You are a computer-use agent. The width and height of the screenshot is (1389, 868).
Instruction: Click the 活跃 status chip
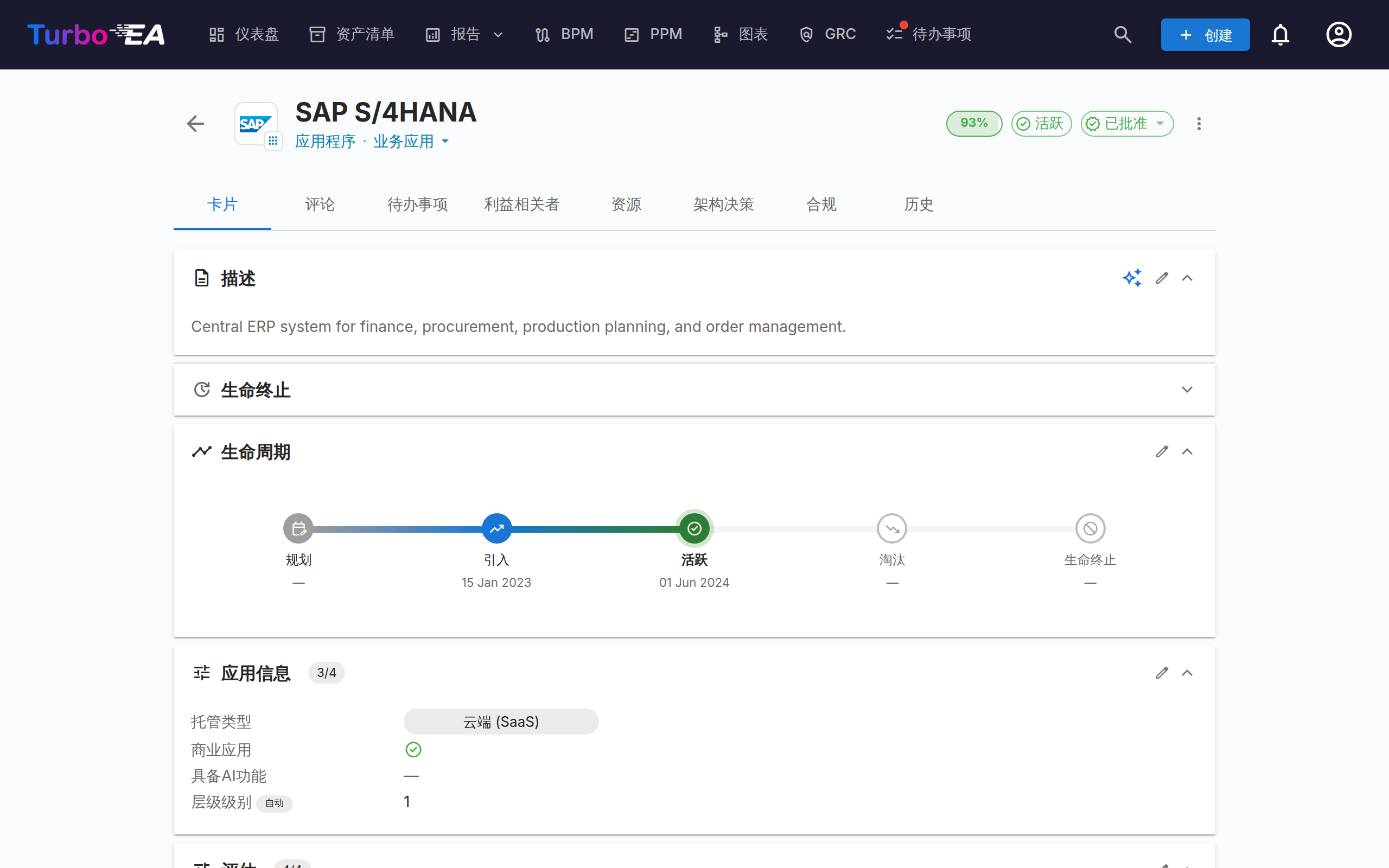click(x=1041, y=124)
